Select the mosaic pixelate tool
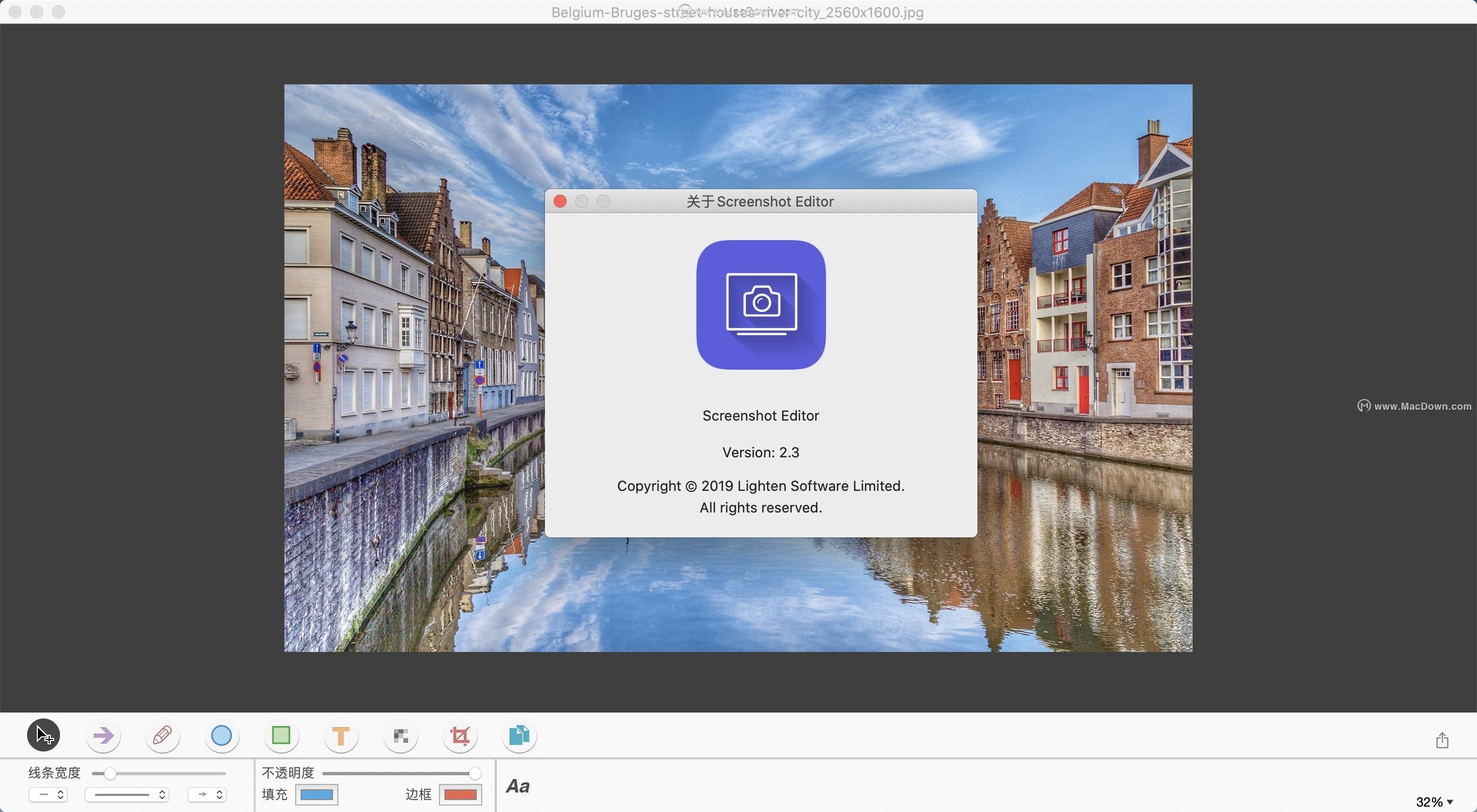 [x=400, y=735]
